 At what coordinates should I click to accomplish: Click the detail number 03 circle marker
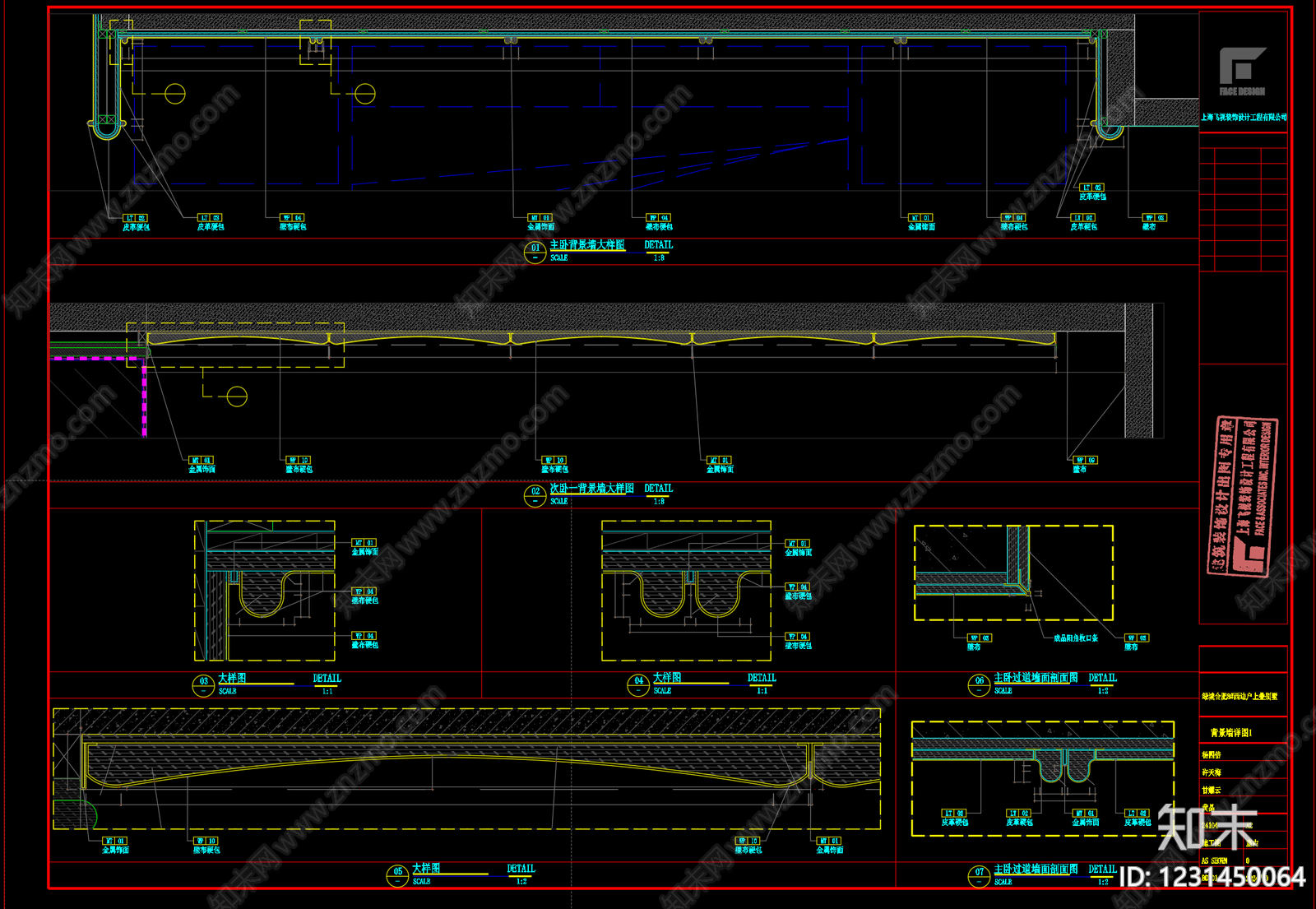(x=204, y=685)
